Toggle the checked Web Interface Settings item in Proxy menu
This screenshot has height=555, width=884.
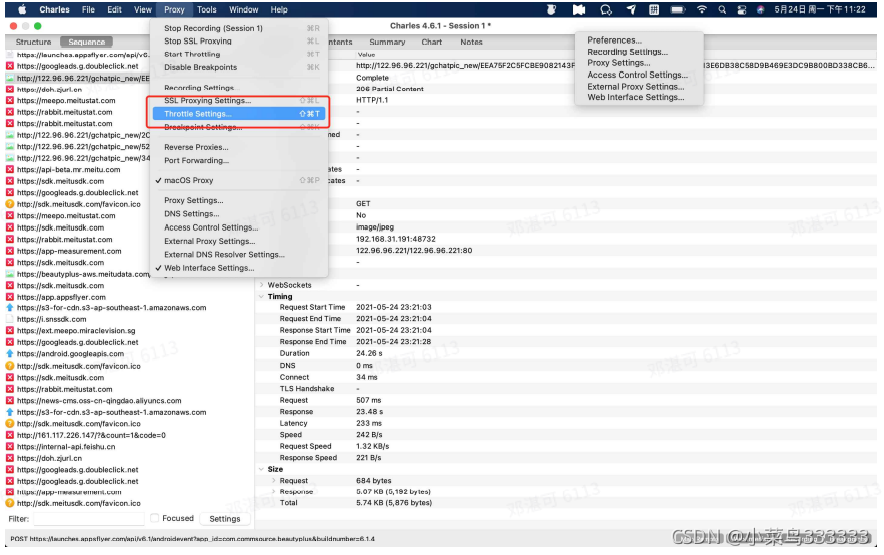[238, 268]
